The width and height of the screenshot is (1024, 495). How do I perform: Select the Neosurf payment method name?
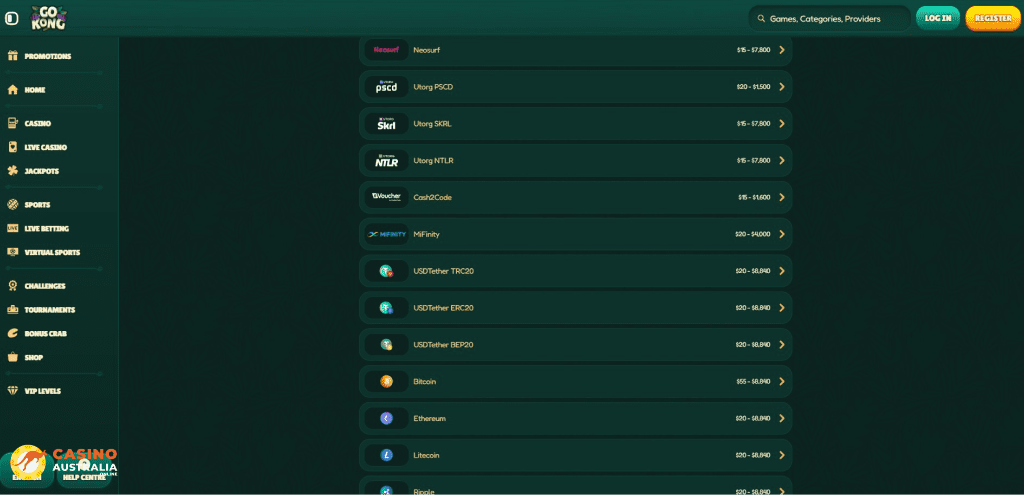pyautogui.click(x=426, y=50)
